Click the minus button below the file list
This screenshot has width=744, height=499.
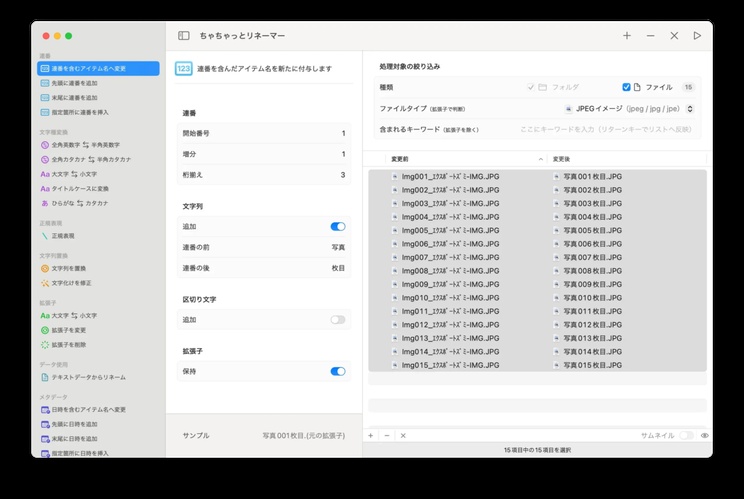click(387, 435)
